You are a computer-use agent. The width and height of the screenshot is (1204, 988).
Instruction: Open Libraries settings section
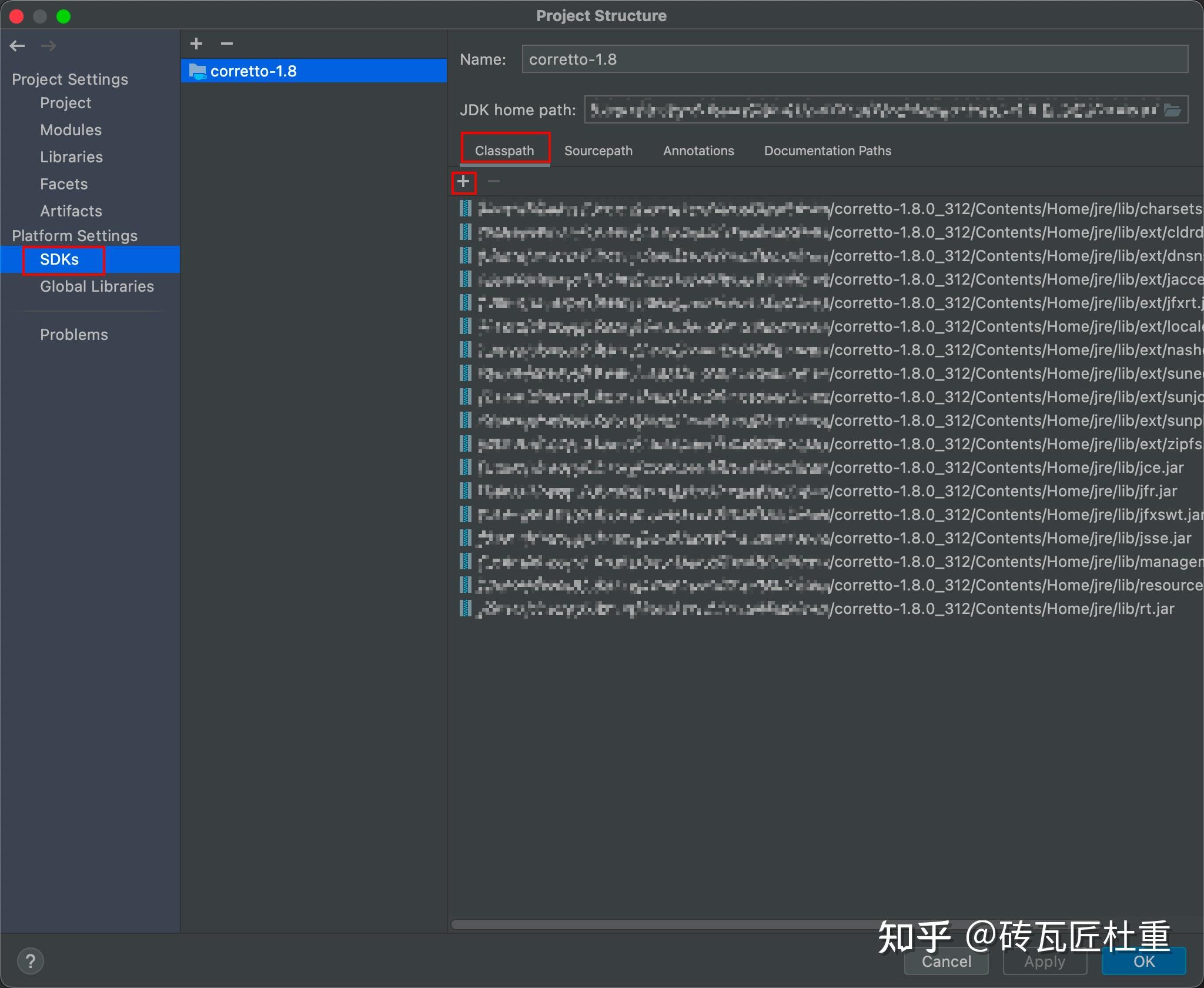pos(72,157)
